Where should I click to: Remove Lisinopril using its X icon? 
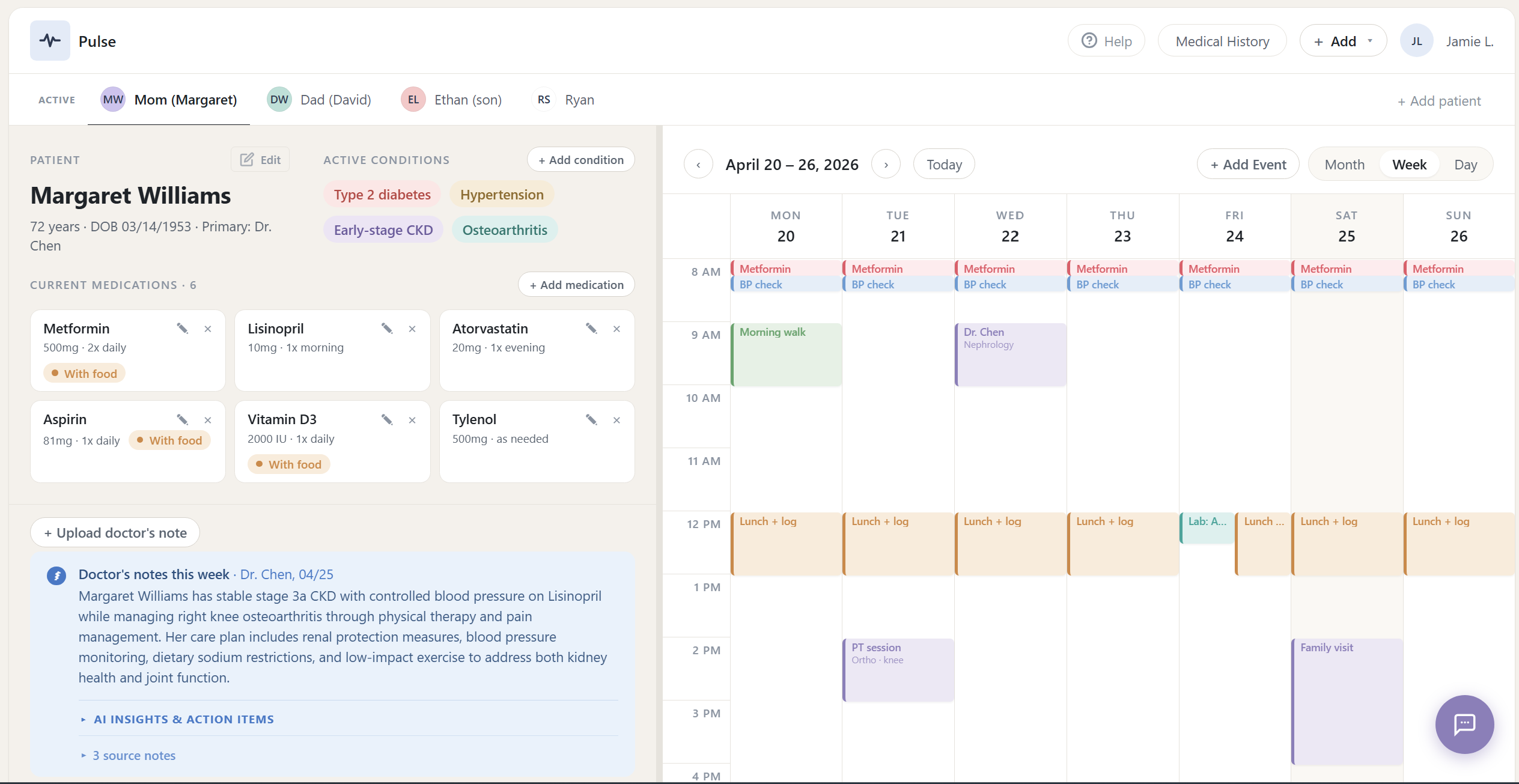click(x=412, y=329)
